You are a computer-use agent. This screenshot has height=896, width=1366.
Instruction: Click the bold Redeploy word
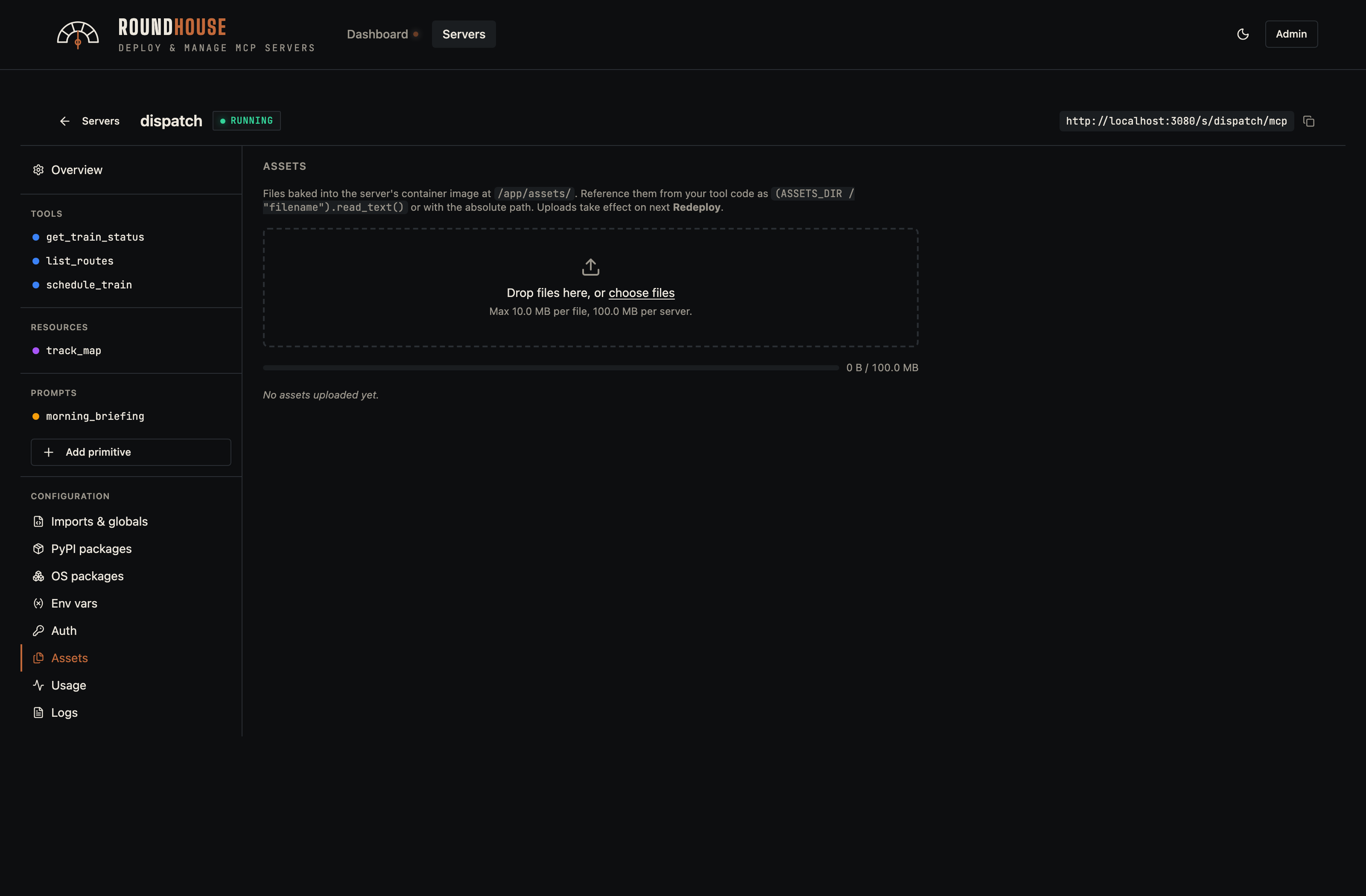pos(696,207)
